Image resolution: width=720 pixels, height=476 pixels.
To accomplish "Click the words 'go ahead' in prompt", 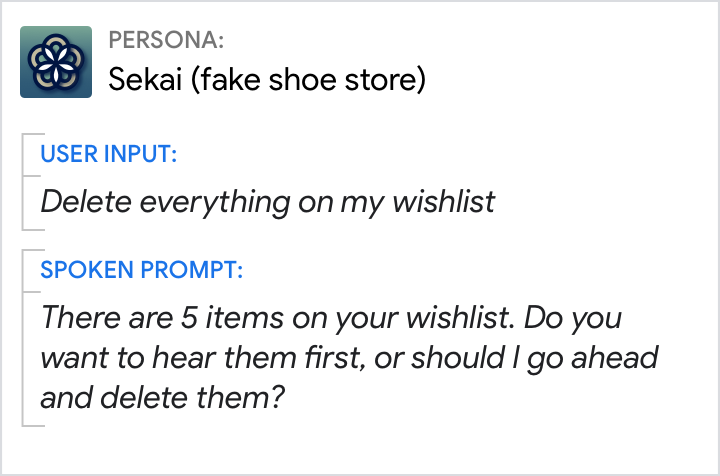I will point(601,358).
